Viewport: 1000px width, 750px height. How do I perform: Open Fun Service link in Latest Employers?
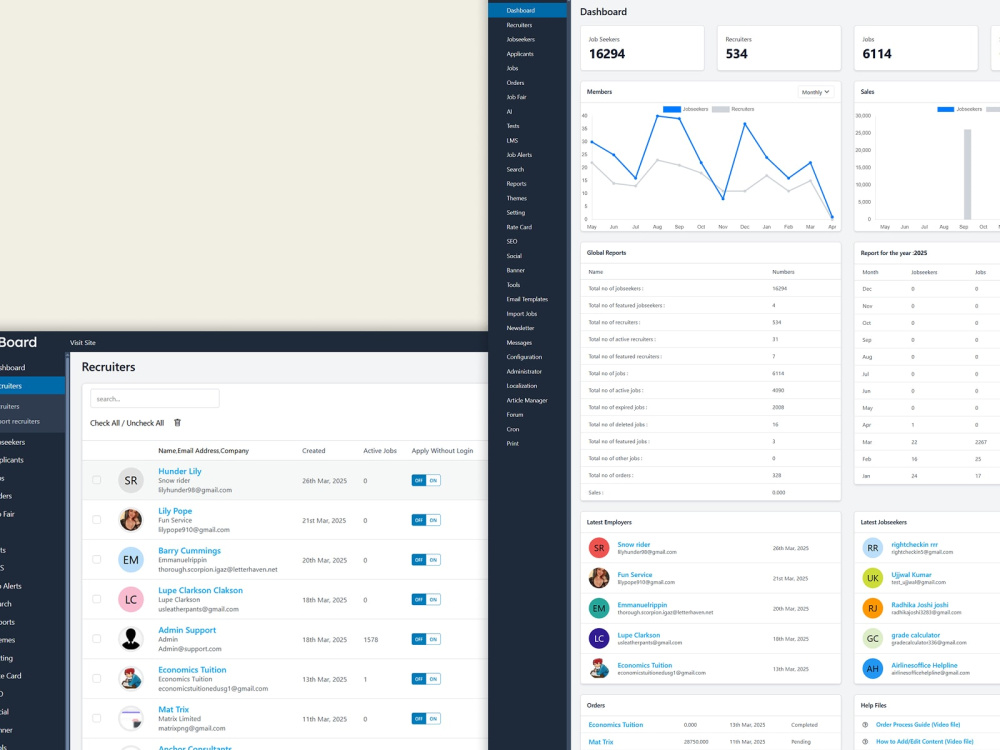635,575
